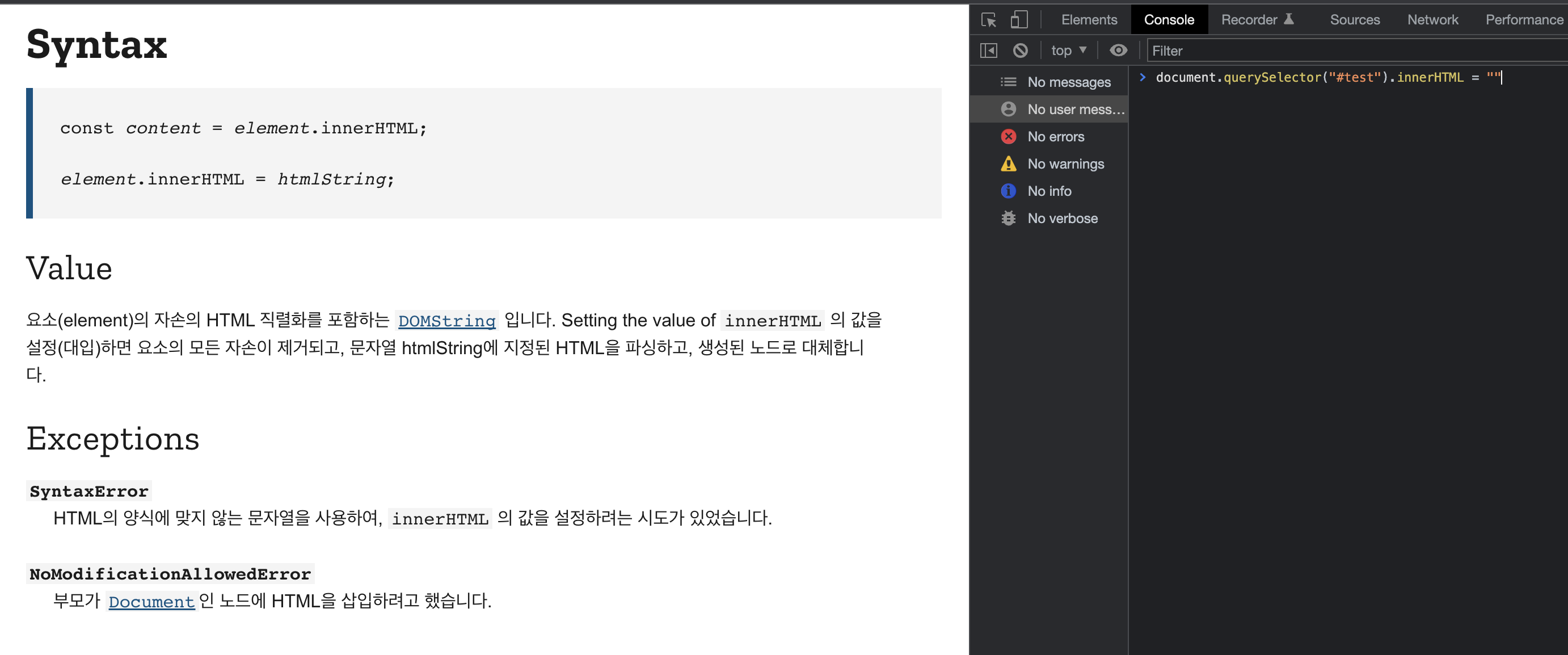The height and width of the screenshot is (655, 1568).
Task: Click the blue No info icon
Action: tap(1008, 191)
